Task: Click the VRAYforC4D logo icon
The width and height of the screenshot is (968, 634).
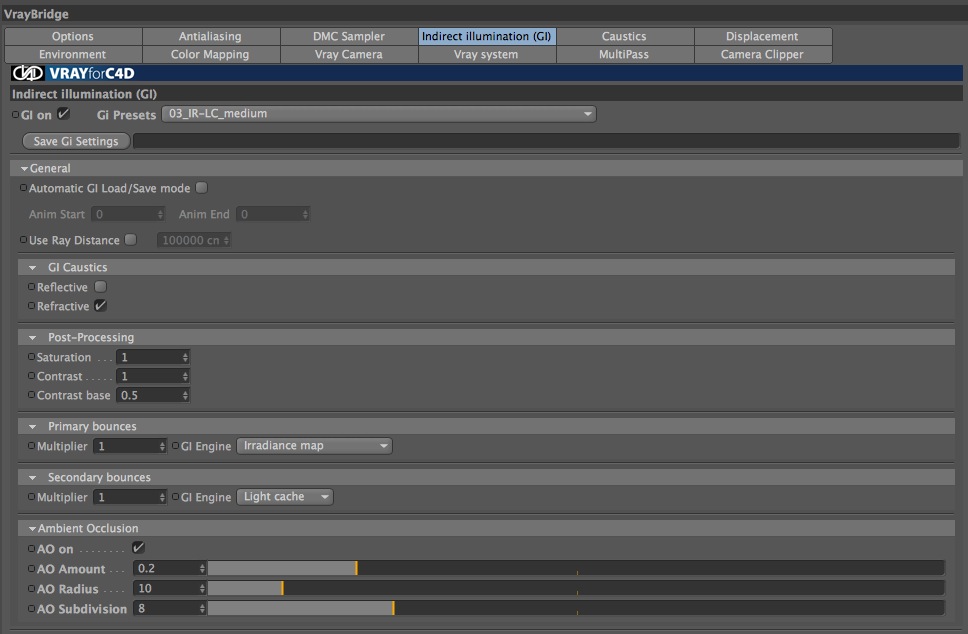Action: (x=28, y=73)
